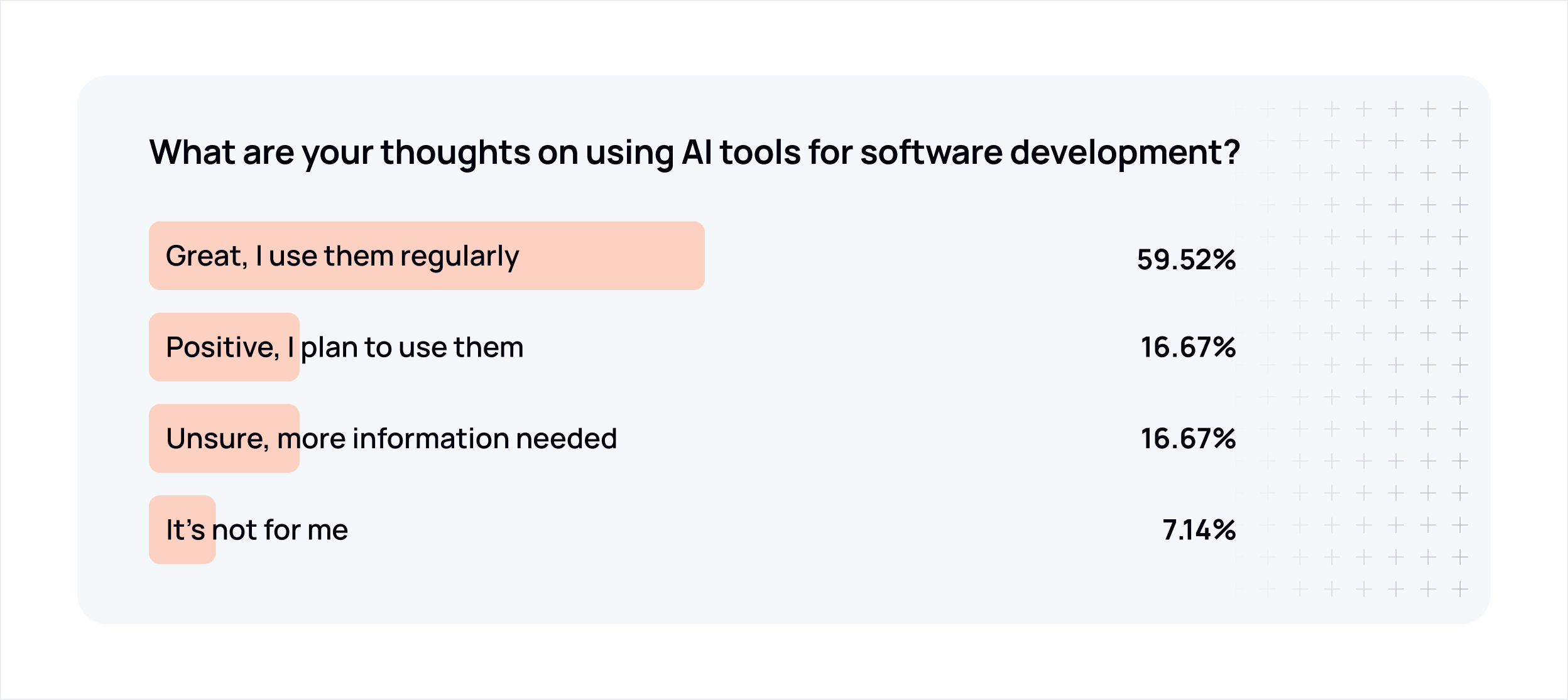Choose the "Positive, I plan to use them" answer
The image size is (1568, 700).
[x=344, y=347]
